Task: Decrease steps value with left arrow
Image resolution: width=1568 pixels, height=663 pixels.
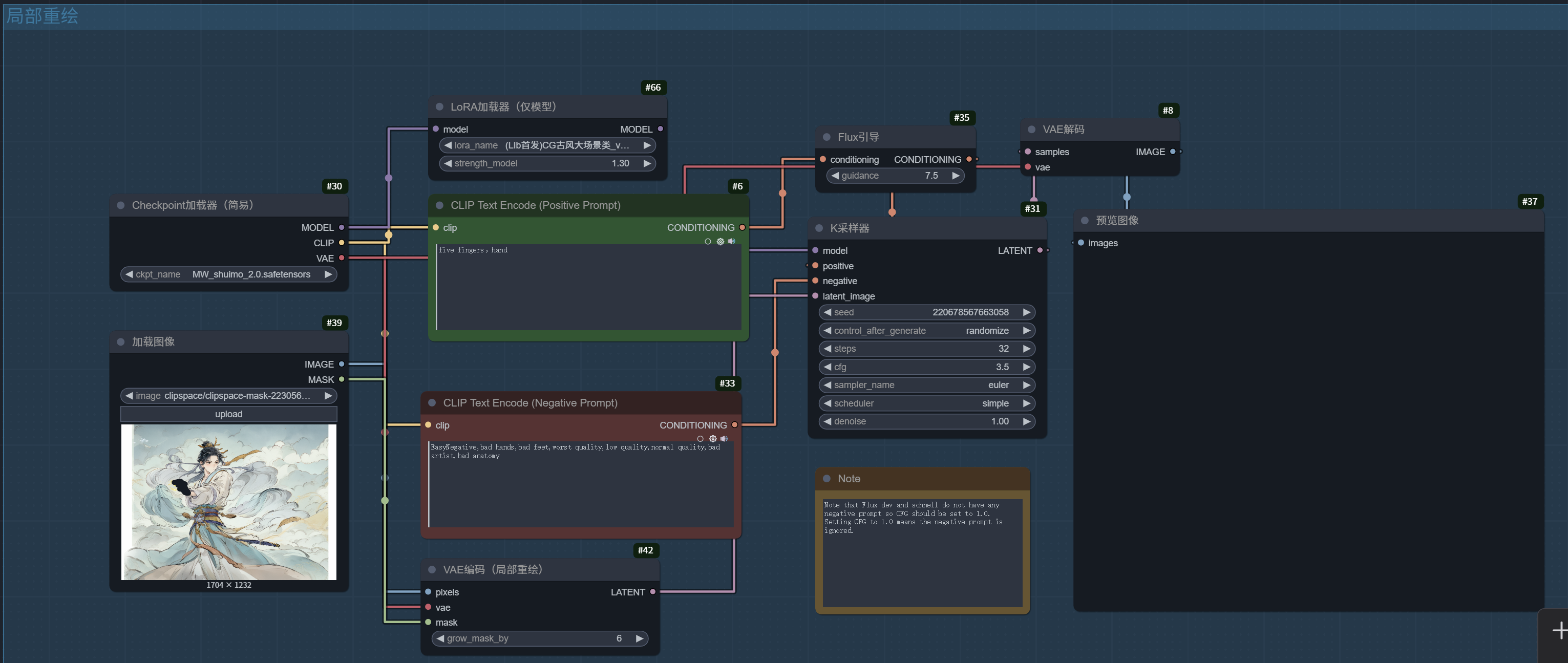Action: pos(827,349)
